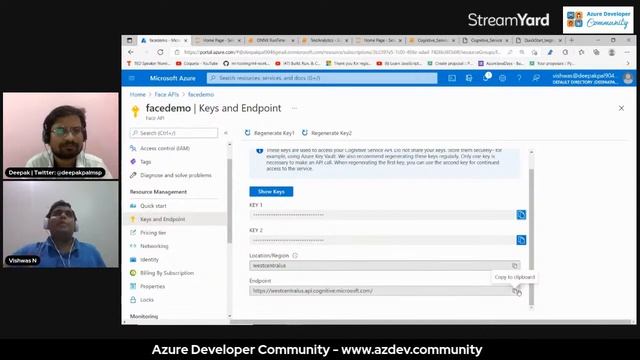Click Regenerate Key2
Image resolution: width=640 pixels, height=360 pixels.
(x=327, y=133)
